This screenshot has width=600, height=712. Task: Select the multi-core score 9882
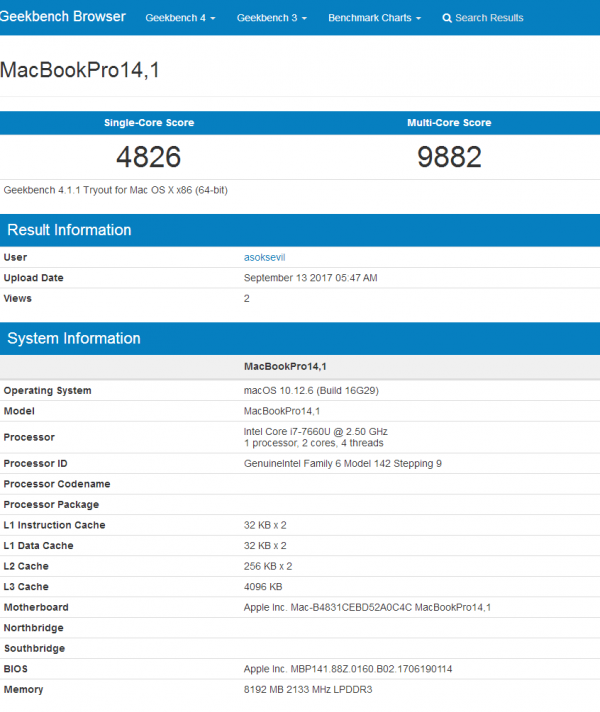tap(449, 157)
